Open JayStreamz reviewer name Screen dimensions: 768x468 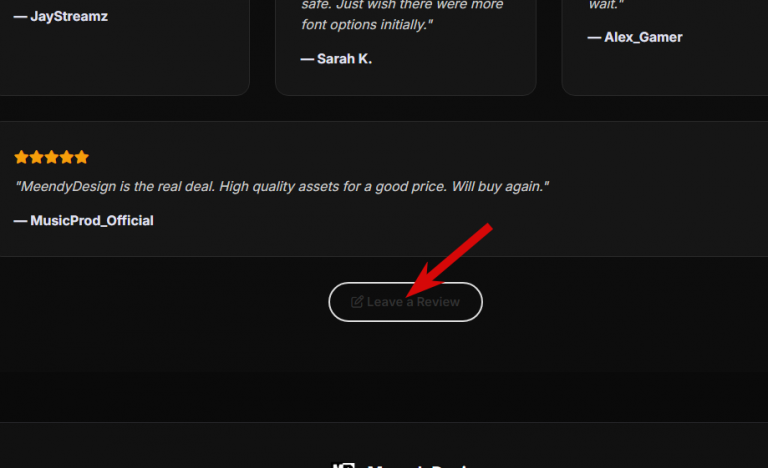69,16
